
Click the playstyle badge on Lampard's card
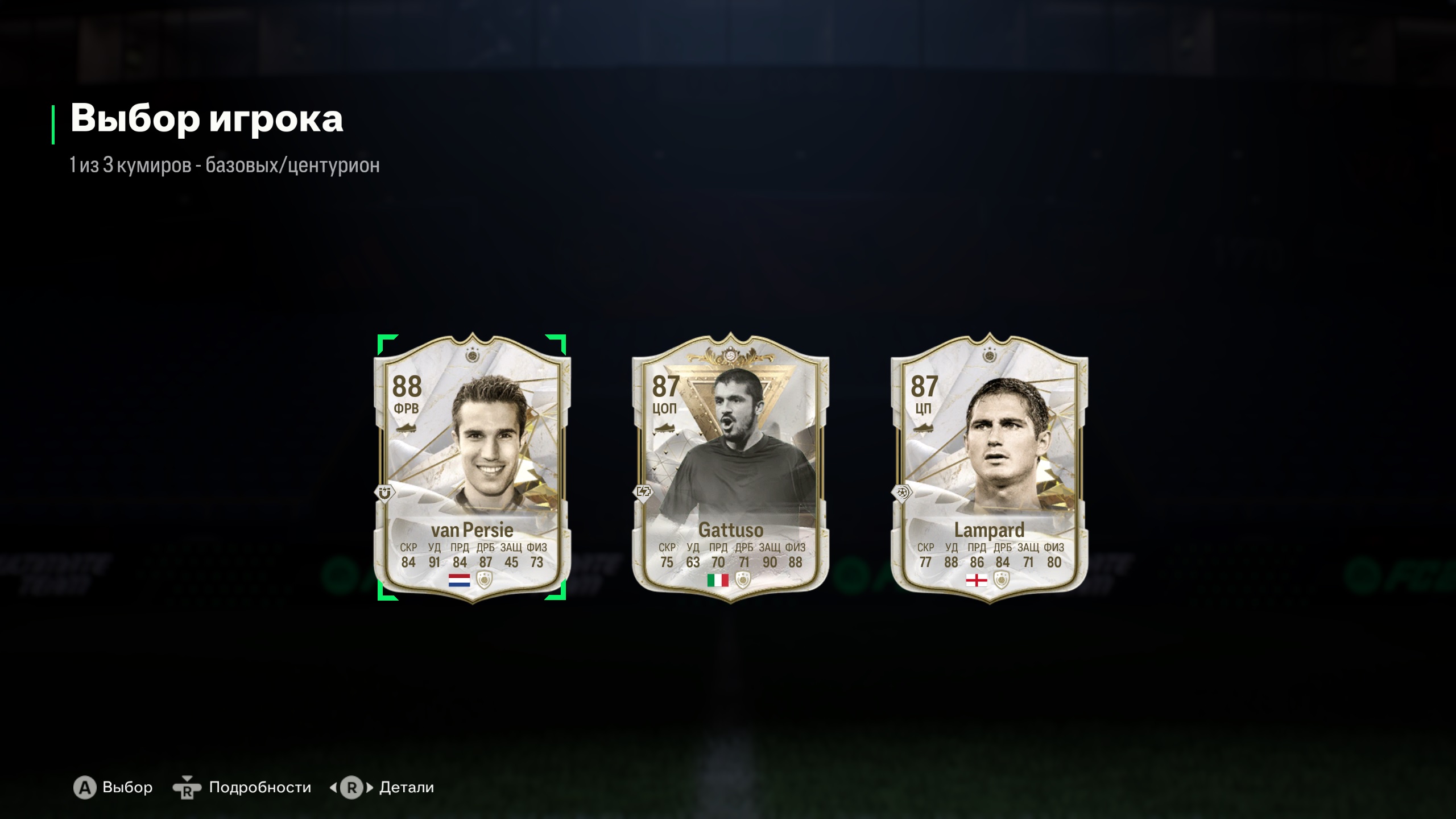click(x=902, y=493)
